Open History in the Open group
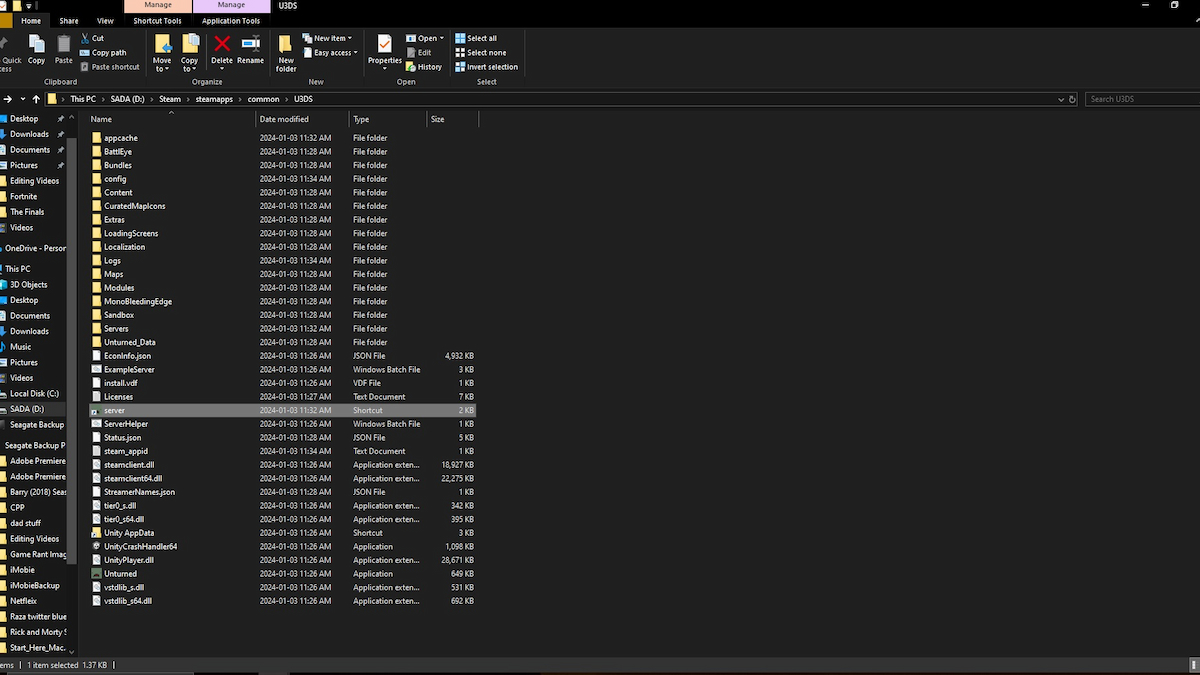 coord(424,67)
